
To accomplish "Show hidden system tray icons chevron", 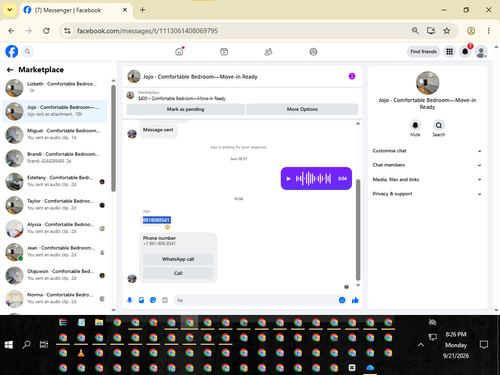I will 421,345.
